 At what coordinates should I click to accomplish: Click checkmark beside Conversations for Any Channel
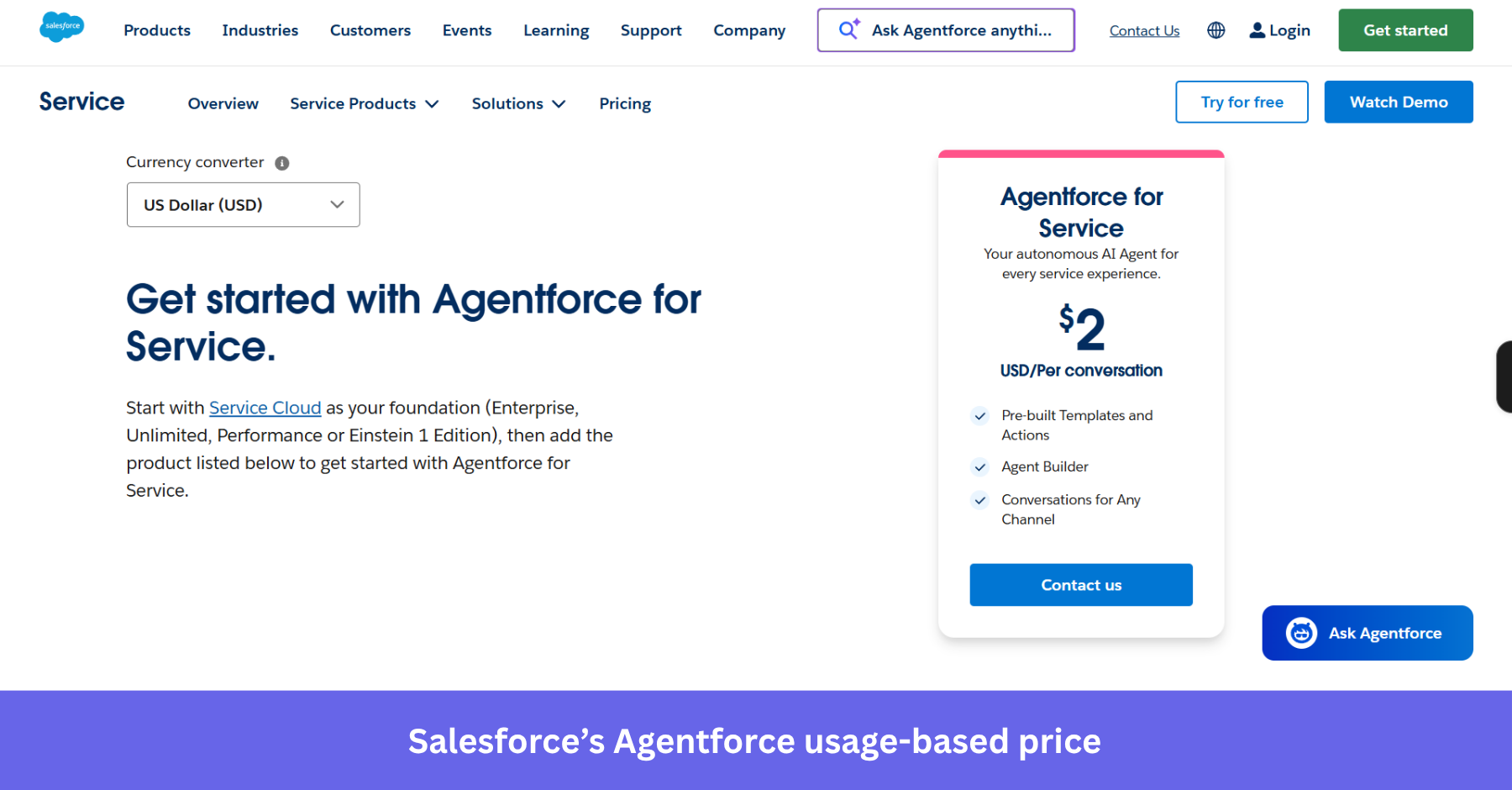pos(979,500)
